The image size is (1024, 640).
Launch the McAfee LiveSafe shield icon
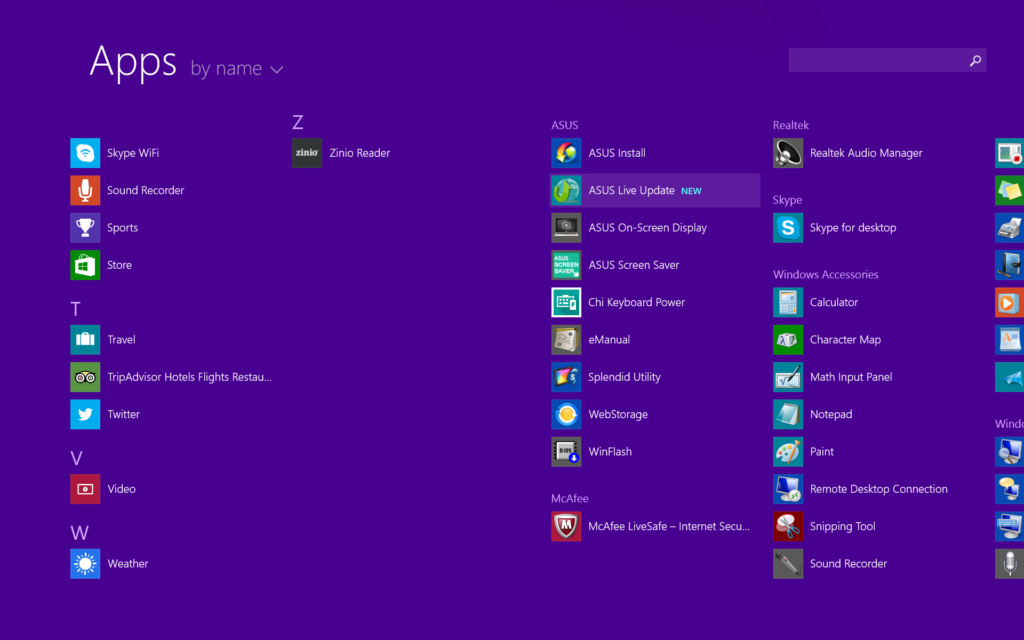click(x=566, y=526)
